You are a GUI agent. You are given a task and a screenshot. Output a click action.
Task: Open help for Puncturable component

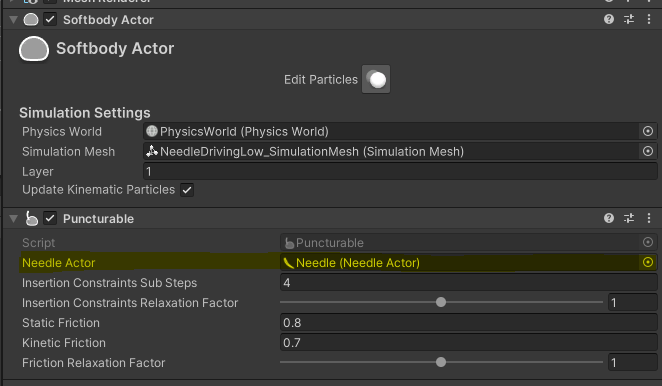[608, 218]
